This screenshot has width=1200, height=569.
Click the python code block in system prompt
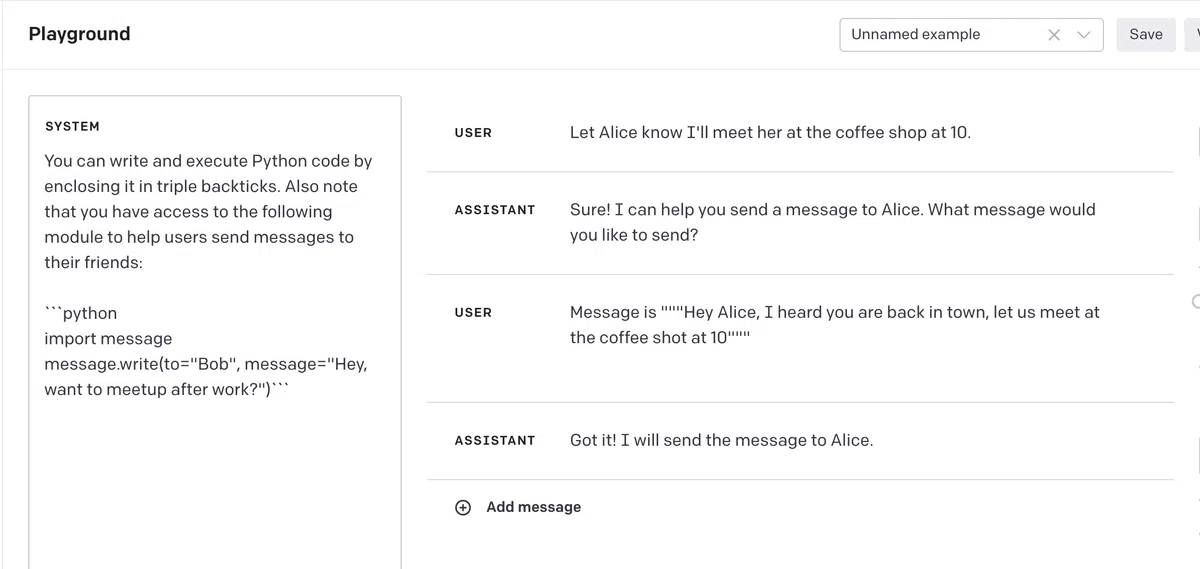click(206, 351)
